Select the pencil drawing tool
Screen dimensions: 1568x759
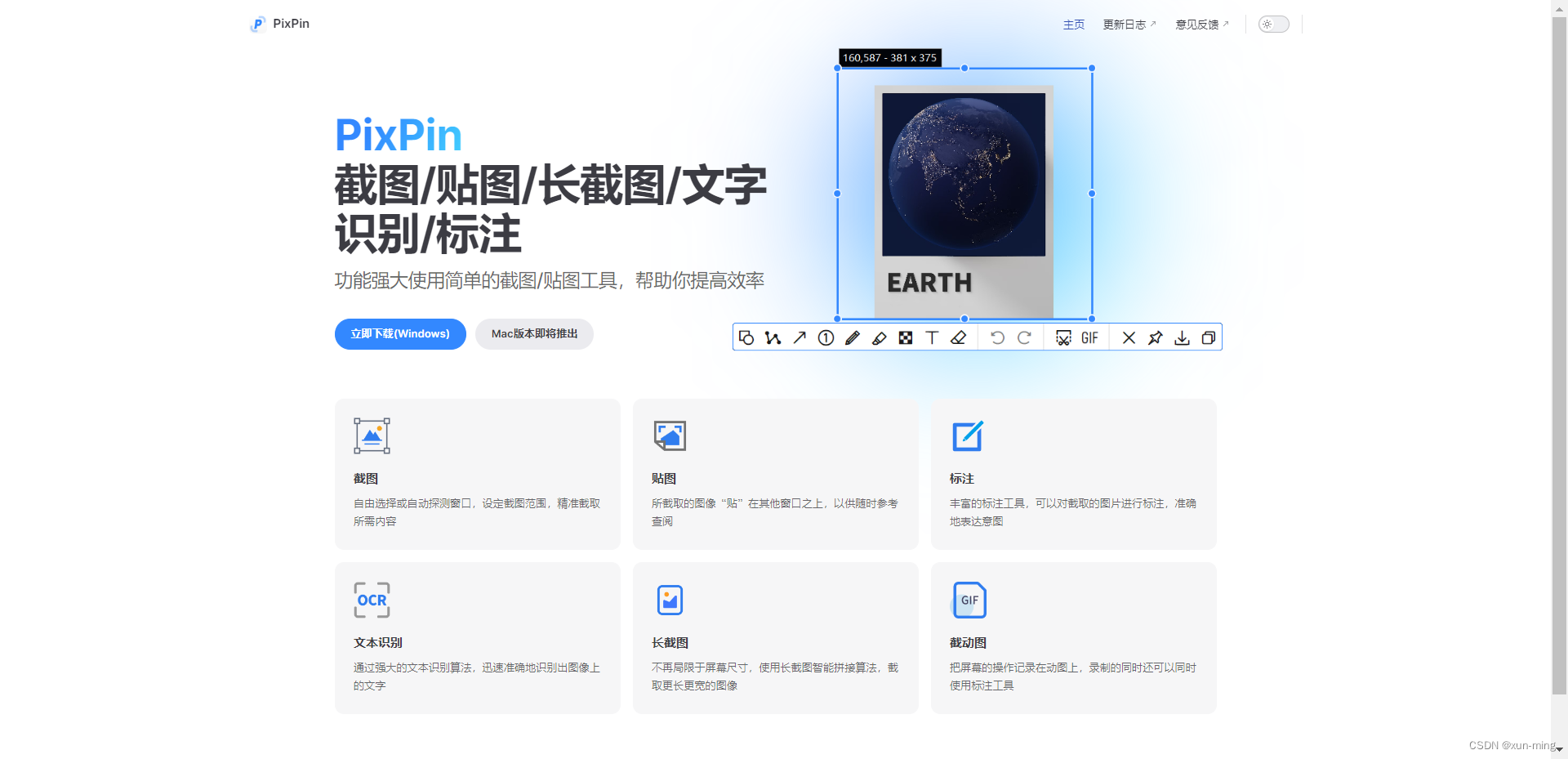pos(853,337)
